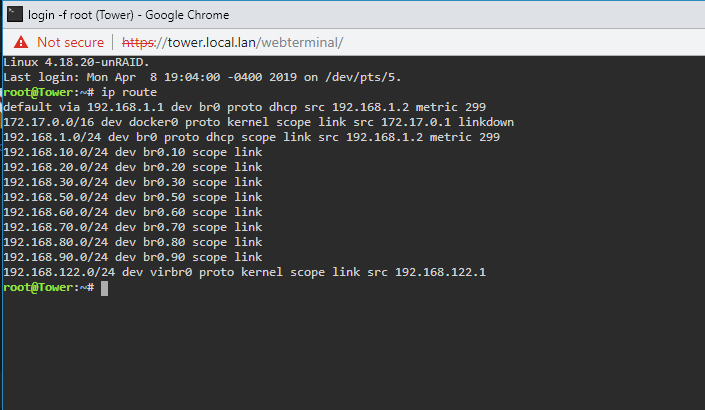Click the 192.168.122.0/24 virbr0 line
The width and height of the screenshot is (705, 410).
[x=245, y=272]
